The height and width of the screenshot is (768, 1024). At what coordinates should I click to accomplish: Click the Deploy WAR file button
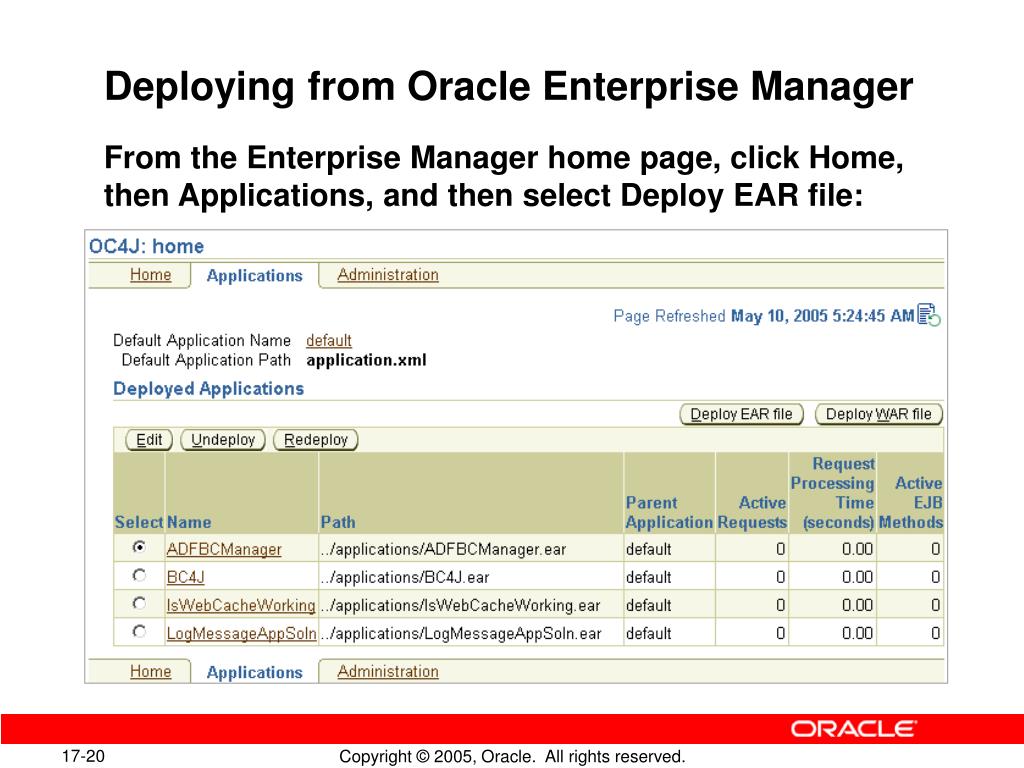[x=879, y=414]
